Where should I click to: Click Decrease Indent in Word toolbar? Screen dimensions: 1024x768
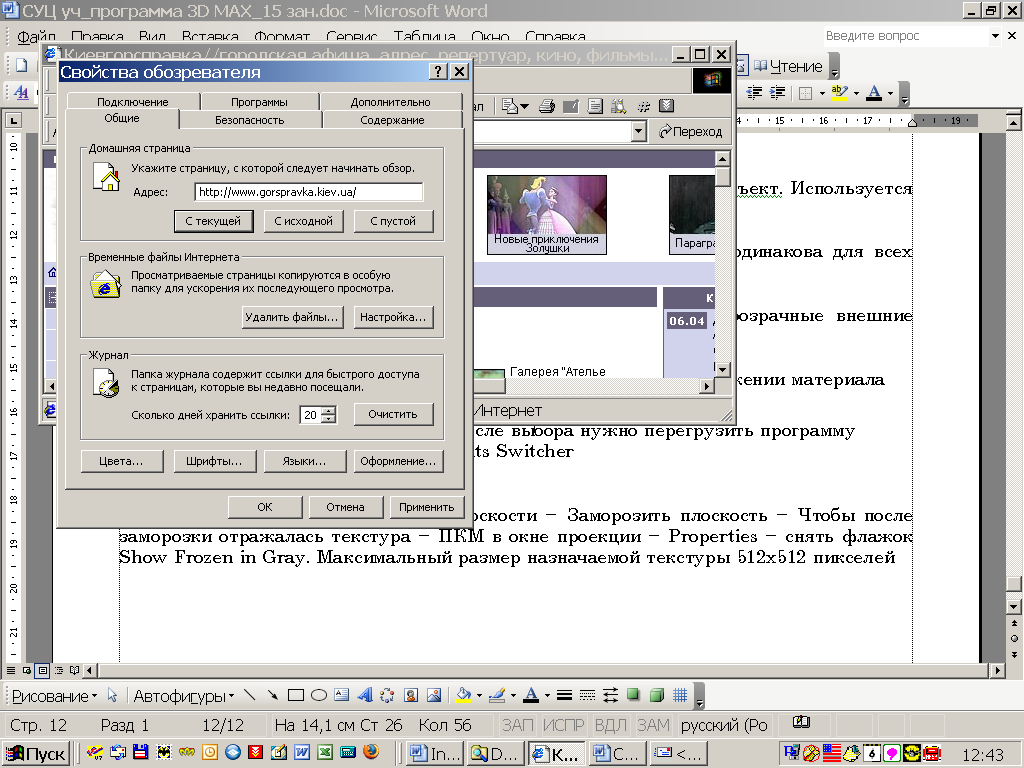[x=754, y=93]
